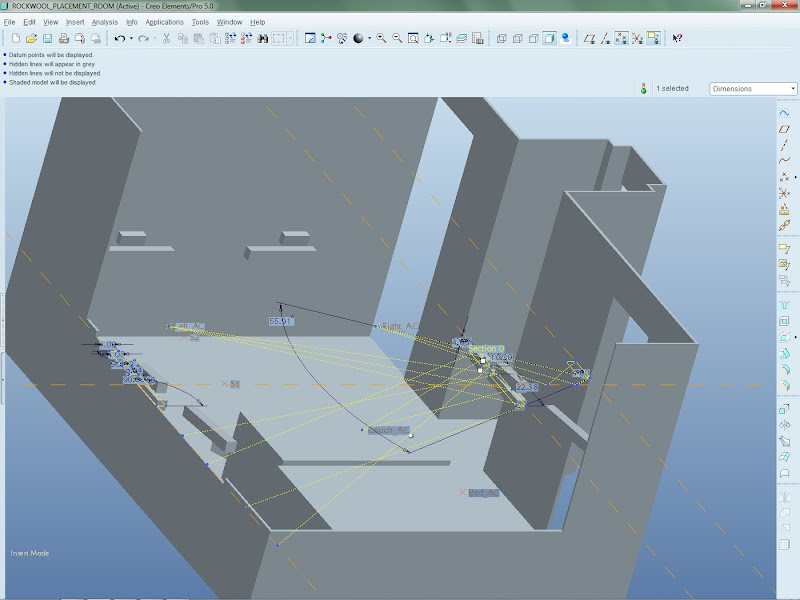The width and height of the screenshot is (800, 600).
Task: Open a file with the folder icon
Action: (x=31, y=38)
